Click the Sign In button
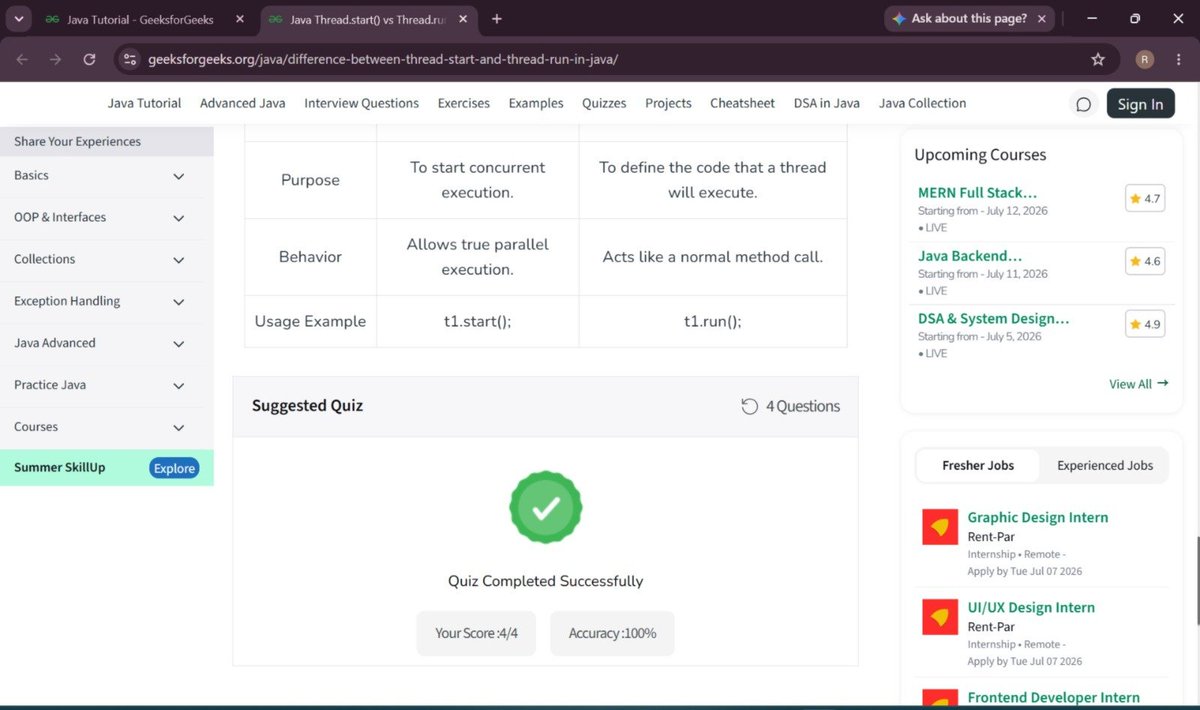The height and width of the screenshot is (710, 1200). point(1140,104)
